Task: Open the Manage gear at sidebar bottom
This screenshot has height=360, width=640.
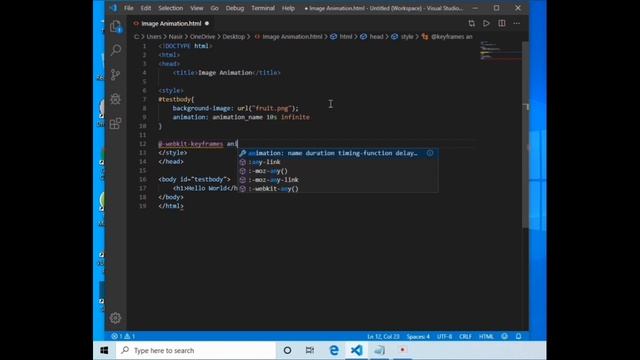Action: [116, 318]
